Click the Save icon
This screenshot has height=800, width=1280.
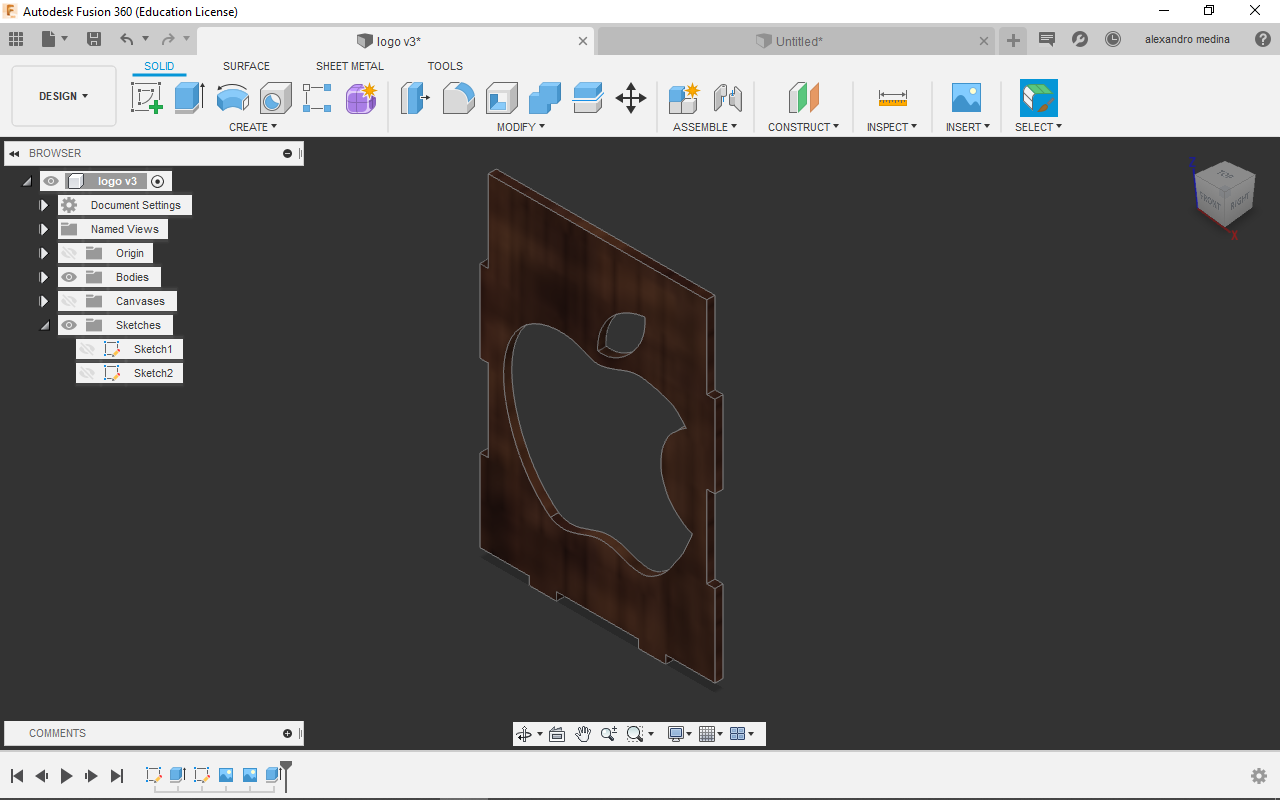pos(94,39)
